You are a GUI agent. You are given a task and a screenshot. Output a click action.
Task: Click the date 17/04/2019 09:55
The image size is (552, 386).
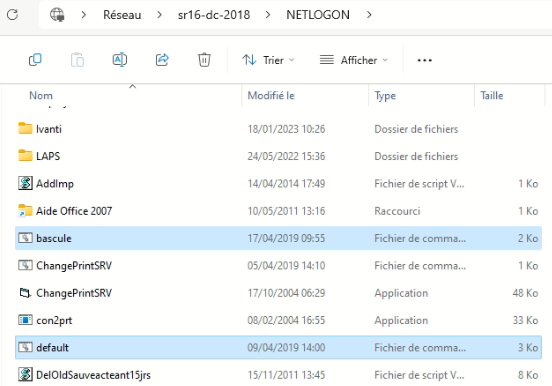pyautogui.click(x=286, y=238)
